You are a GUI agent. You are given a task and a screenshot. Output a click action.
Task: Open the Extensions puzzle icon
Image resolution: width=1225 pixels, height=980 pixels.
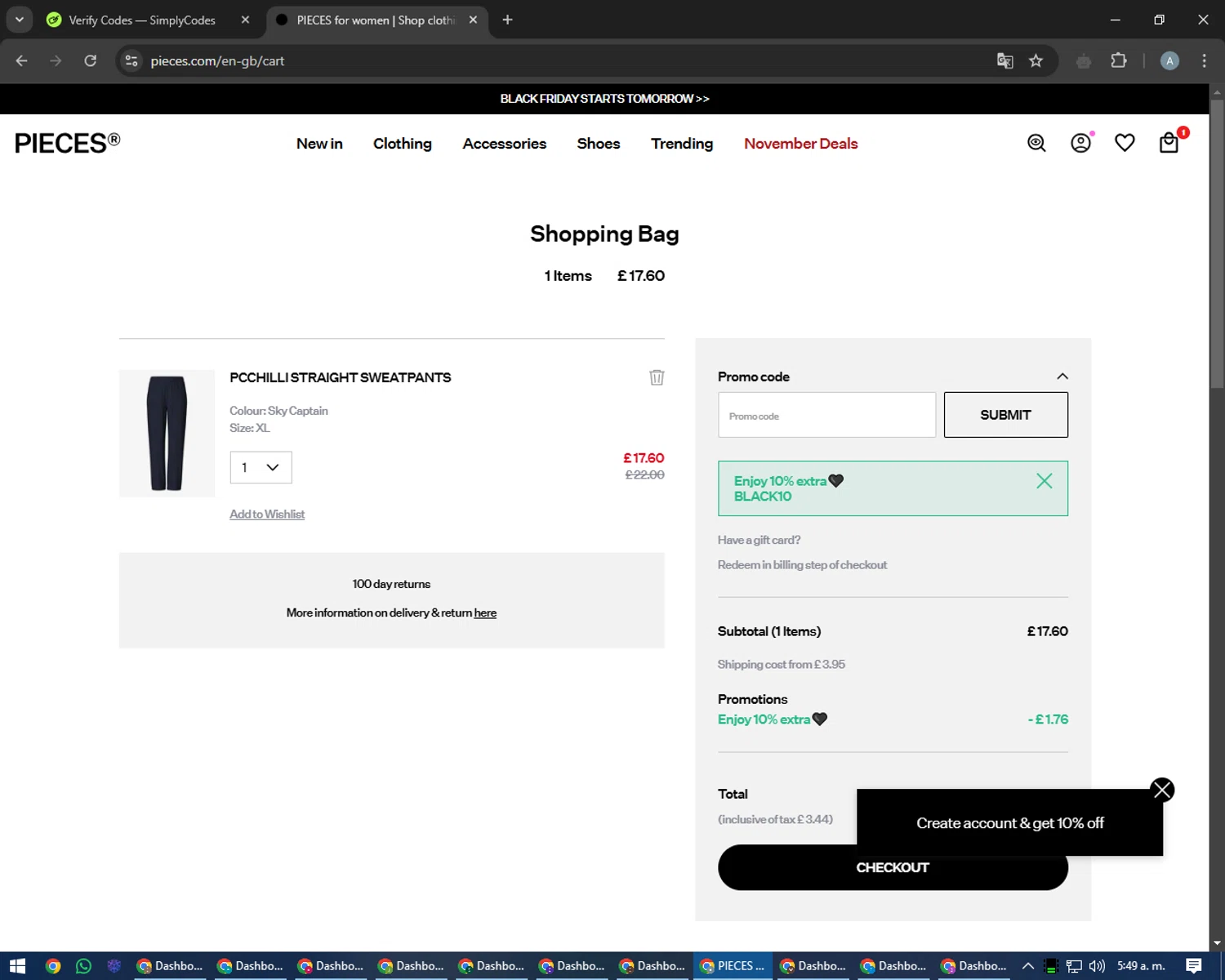tap(1119, 60)
